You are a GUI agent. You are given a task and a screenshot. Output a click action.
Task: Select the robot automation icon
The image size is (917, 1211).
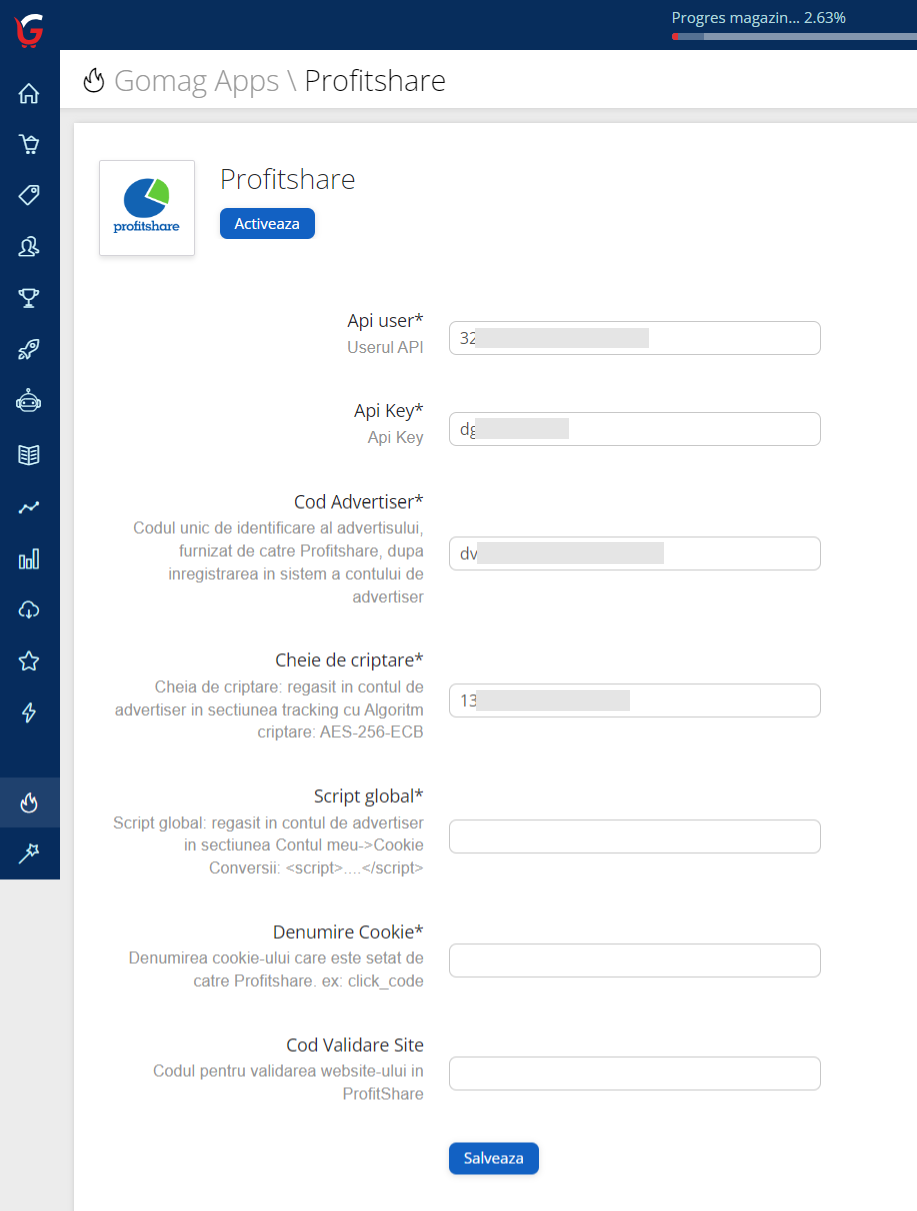[x=29, y=401]
